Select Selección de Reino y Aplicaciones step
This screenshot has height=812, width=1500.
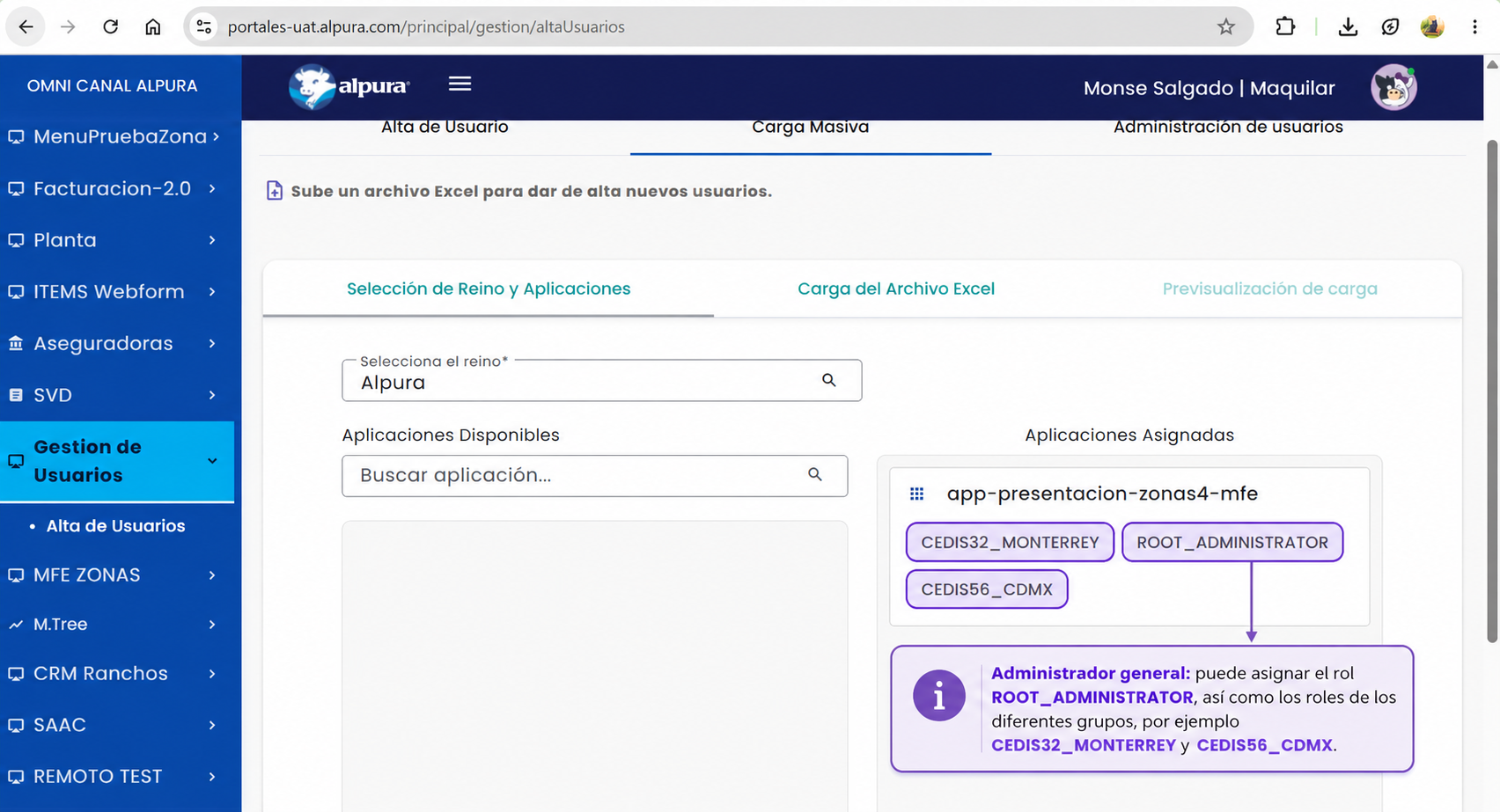tap(489, 289)
